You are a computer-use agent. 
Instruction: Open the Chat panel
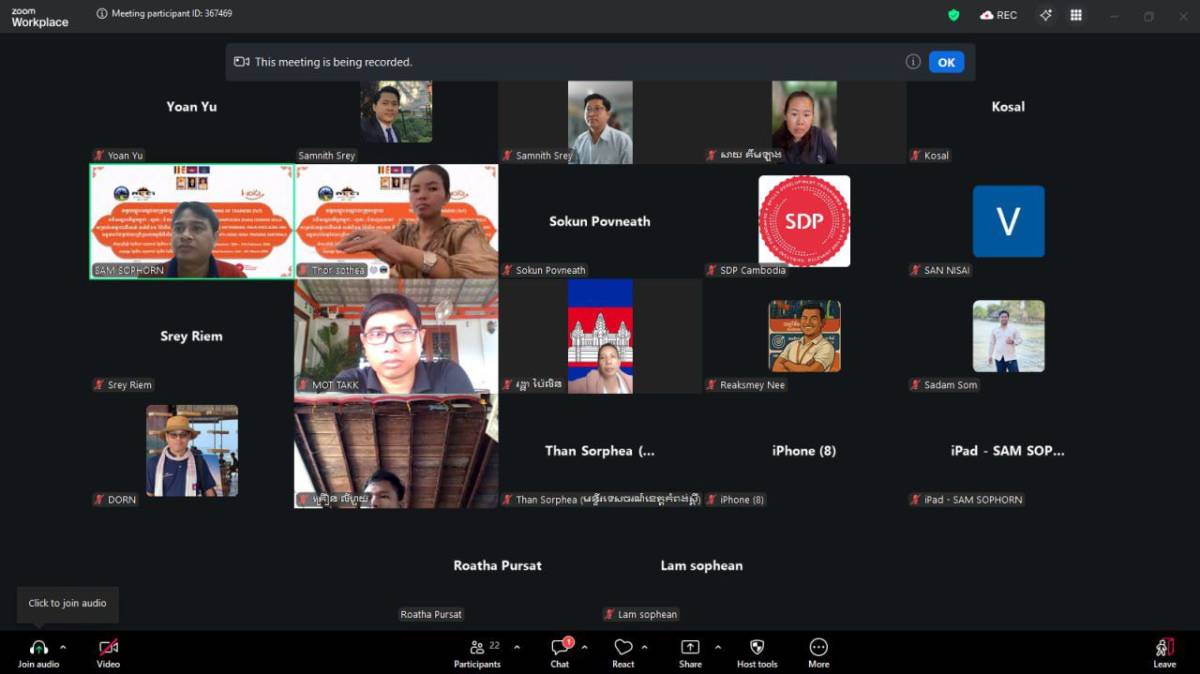[x=560, y=652]
